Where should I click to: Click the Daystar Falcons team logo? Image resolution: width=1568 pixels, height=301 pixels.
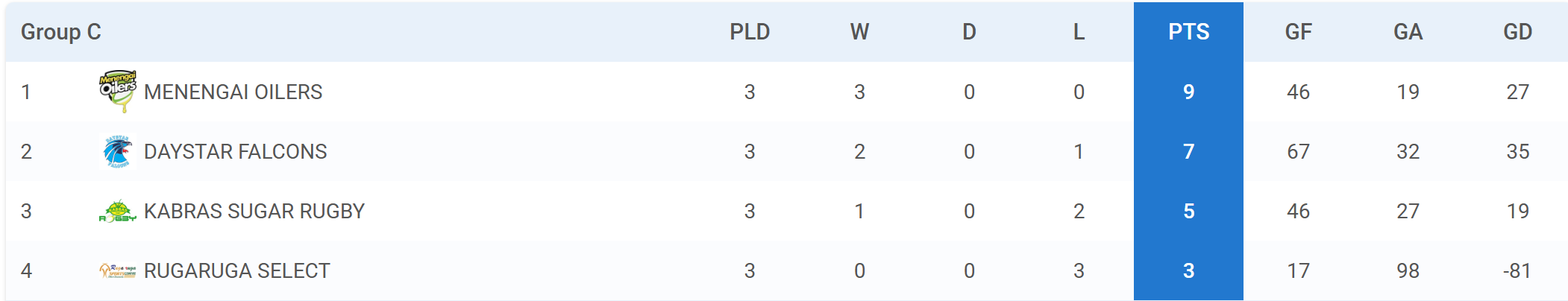pyautogui.click(x=118, y=151)
